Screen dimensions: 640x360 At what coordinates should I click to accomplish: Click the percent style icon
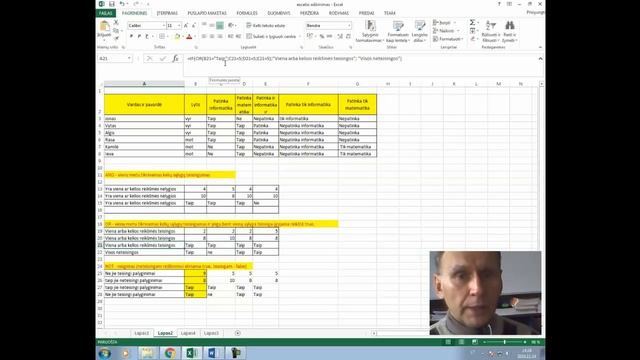click(322, 36)
